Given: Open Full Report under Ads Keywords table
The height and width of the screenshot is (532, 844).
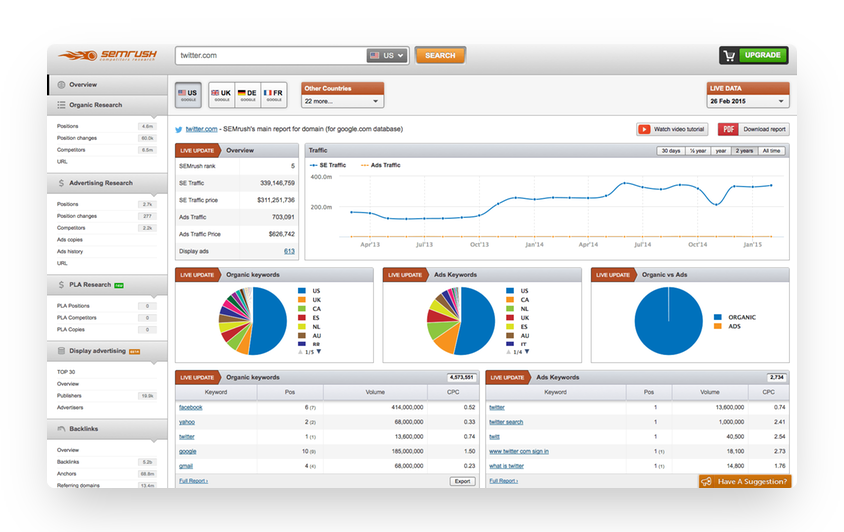Looking at the screenshot, I should pos(503,481).
